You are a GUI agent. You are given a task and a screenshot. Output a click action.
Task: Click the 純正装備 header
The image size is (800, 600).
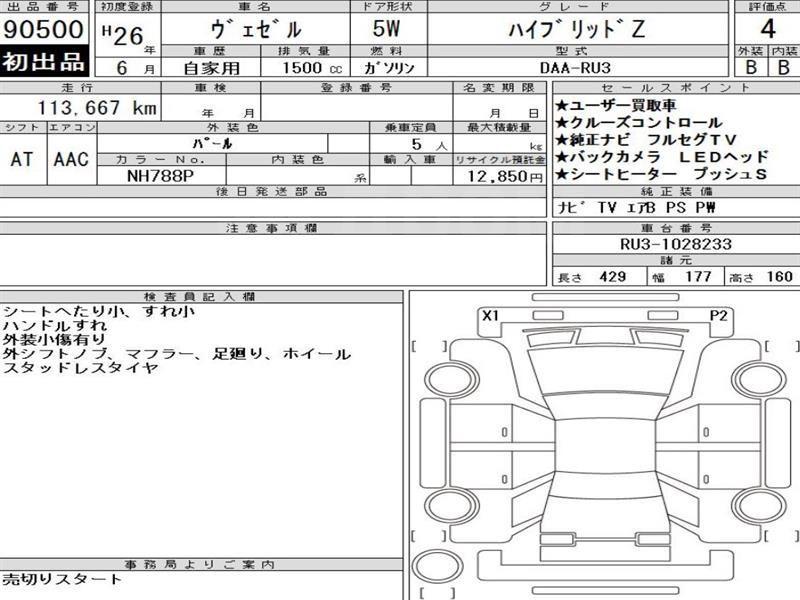676,192
